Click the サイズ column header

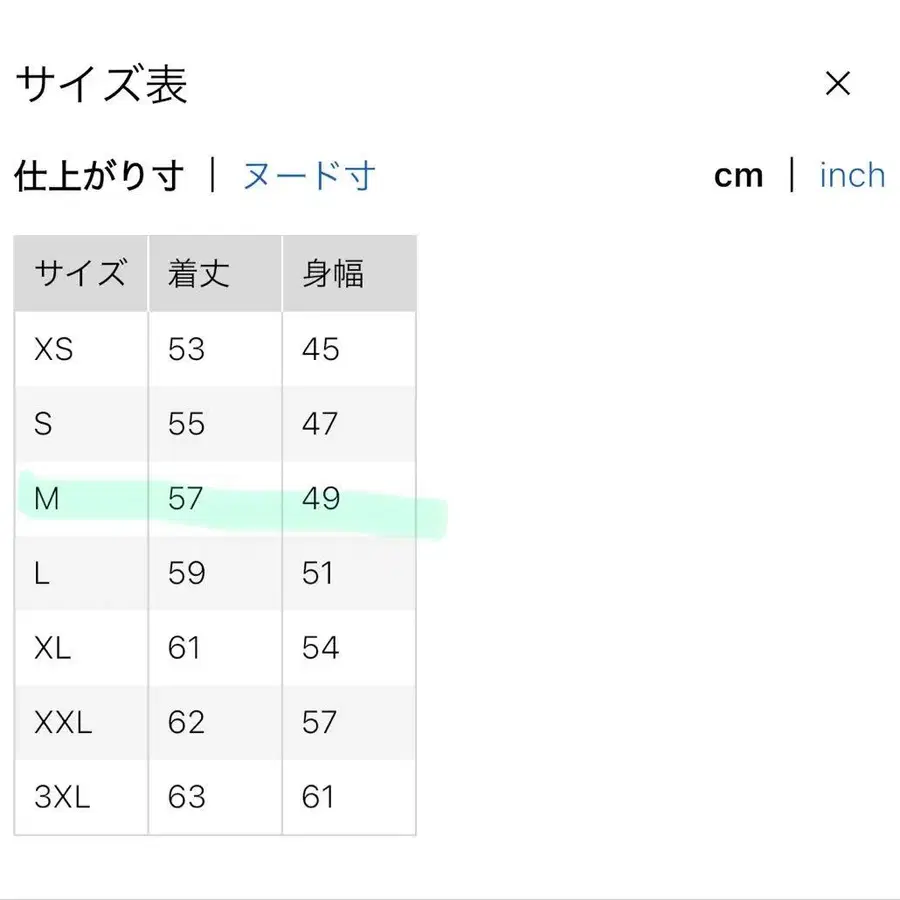point(80,271)
